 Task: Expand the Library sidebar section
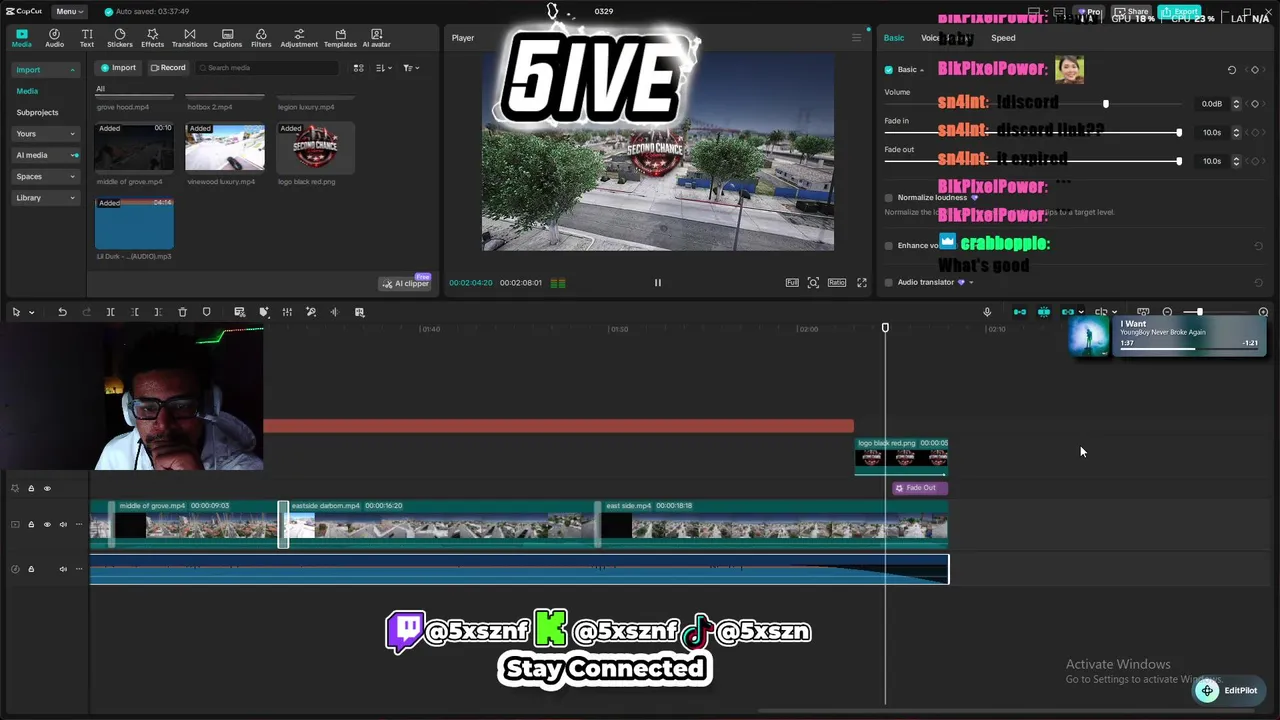tap(45, 198)
